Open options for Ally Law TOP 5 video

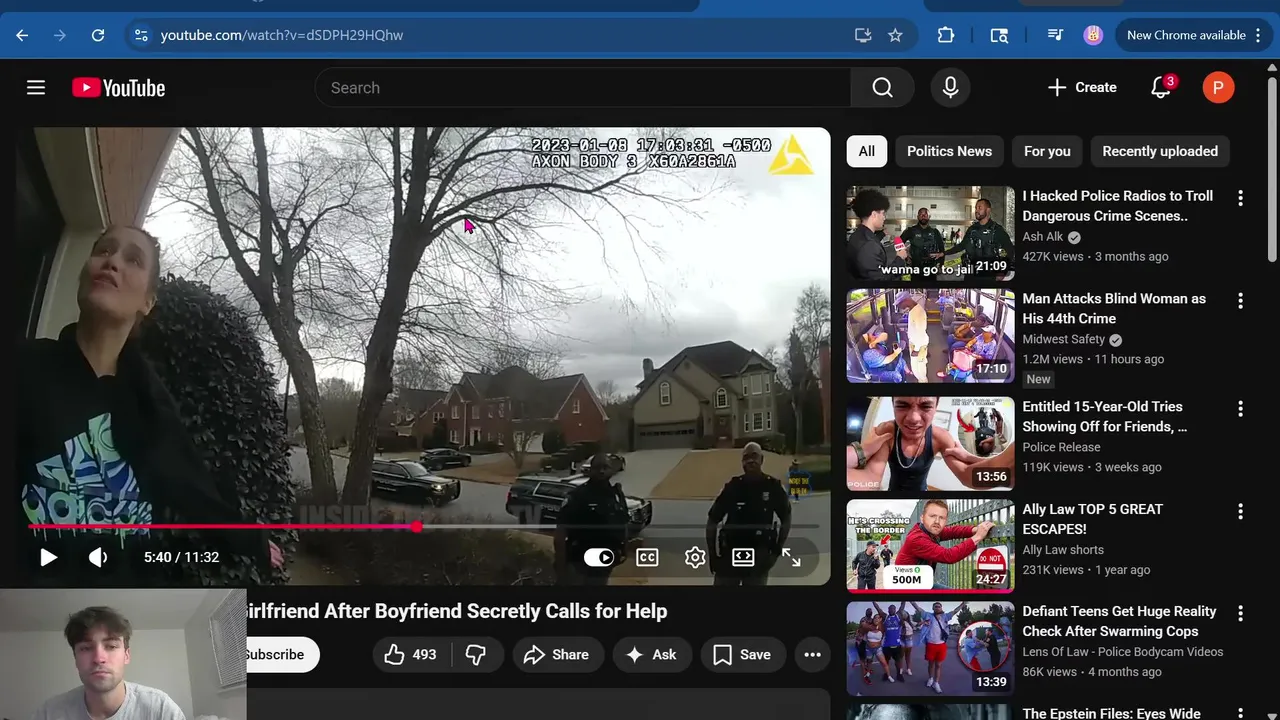(1240, 512)
